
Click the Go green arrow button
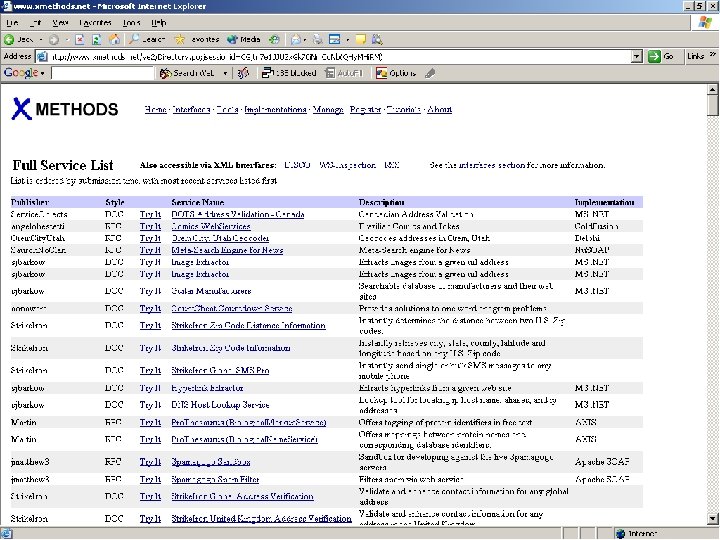point(661,56)
